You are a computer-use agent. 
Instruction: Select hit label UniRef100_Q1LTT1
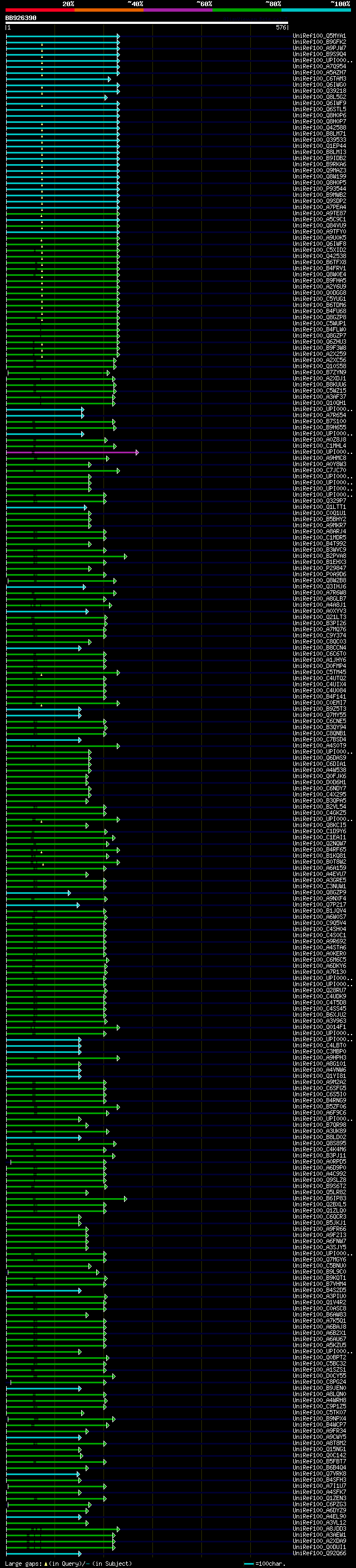coord(319,507)
